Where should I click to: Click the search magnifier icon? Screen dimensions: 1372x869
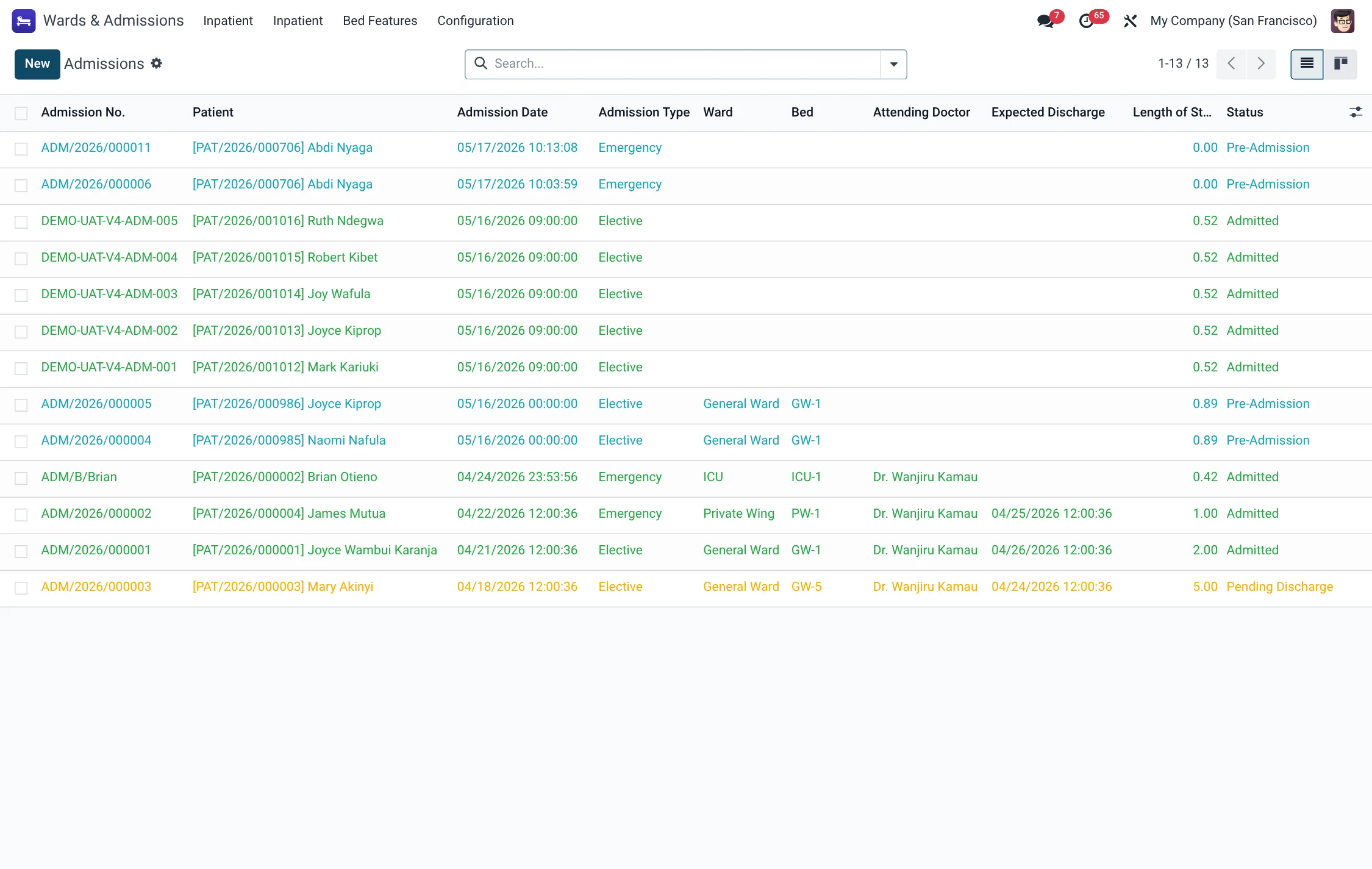click(481, 63)
